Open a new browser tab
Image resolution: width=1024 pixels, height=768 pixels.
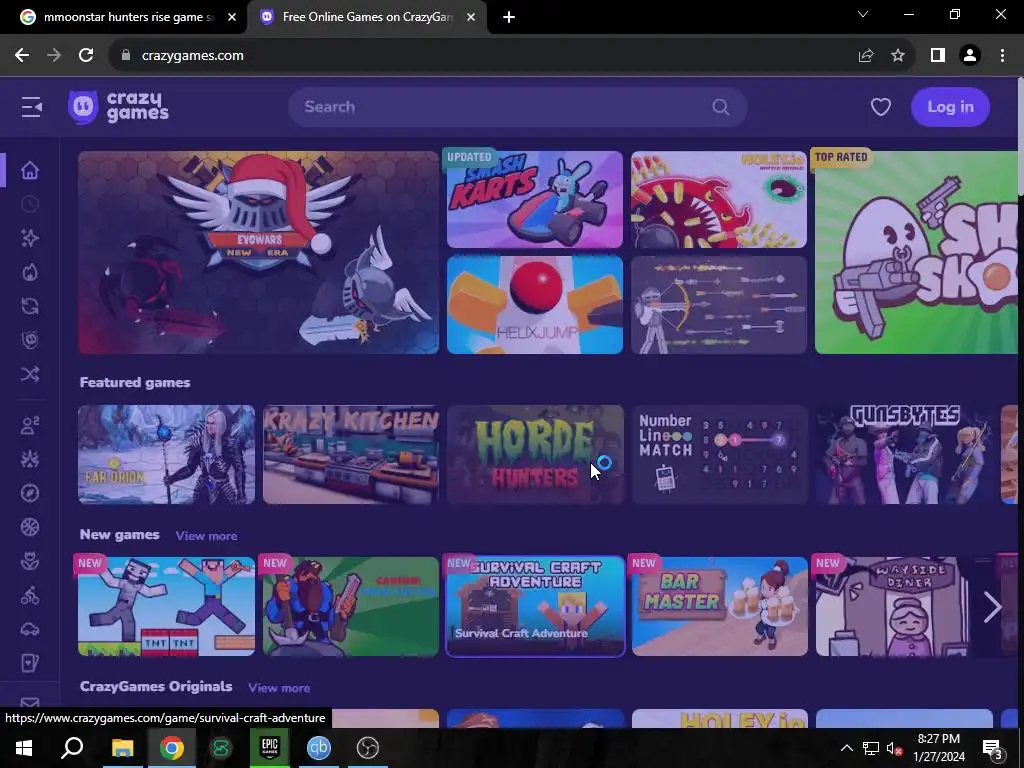tap(509, 18)
